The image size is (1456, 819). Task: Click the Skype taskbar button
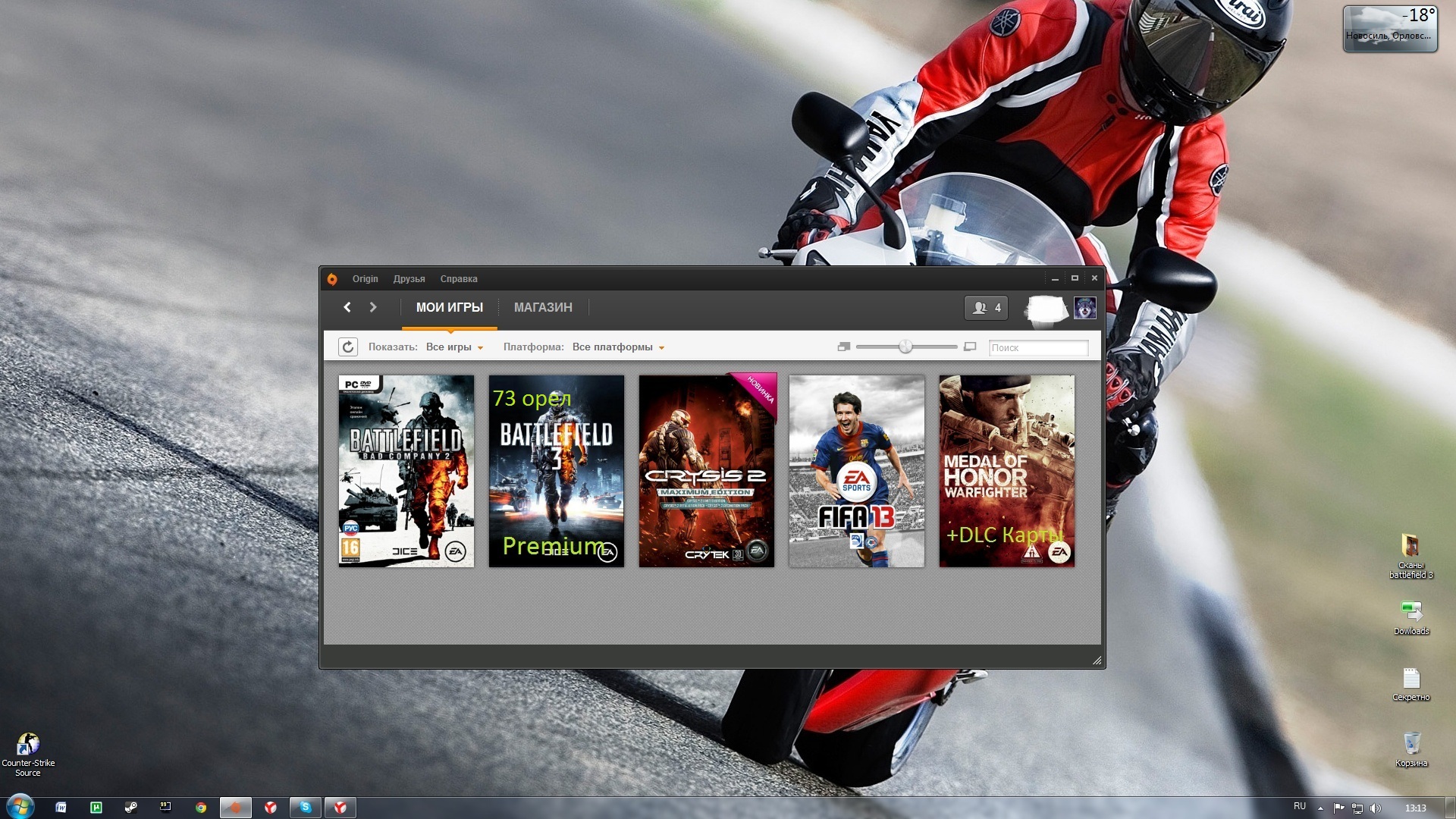[306, 808]
